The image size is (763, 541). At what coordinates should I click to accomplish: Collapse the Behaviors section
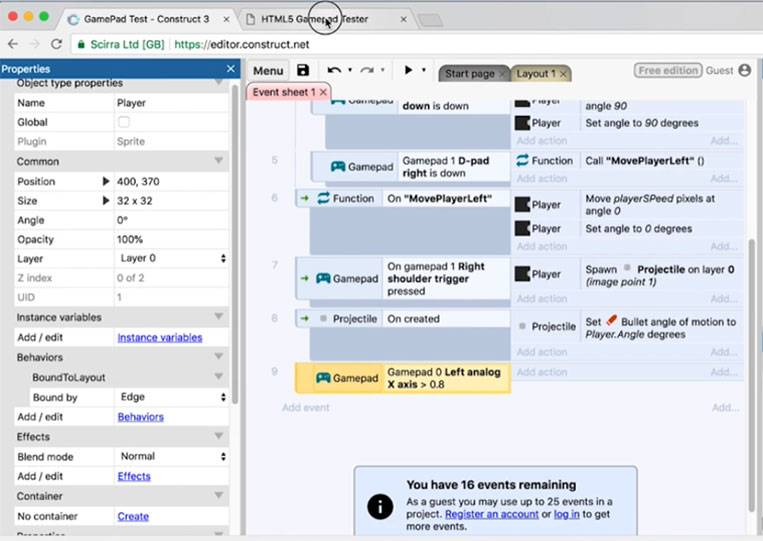(219, 357)
